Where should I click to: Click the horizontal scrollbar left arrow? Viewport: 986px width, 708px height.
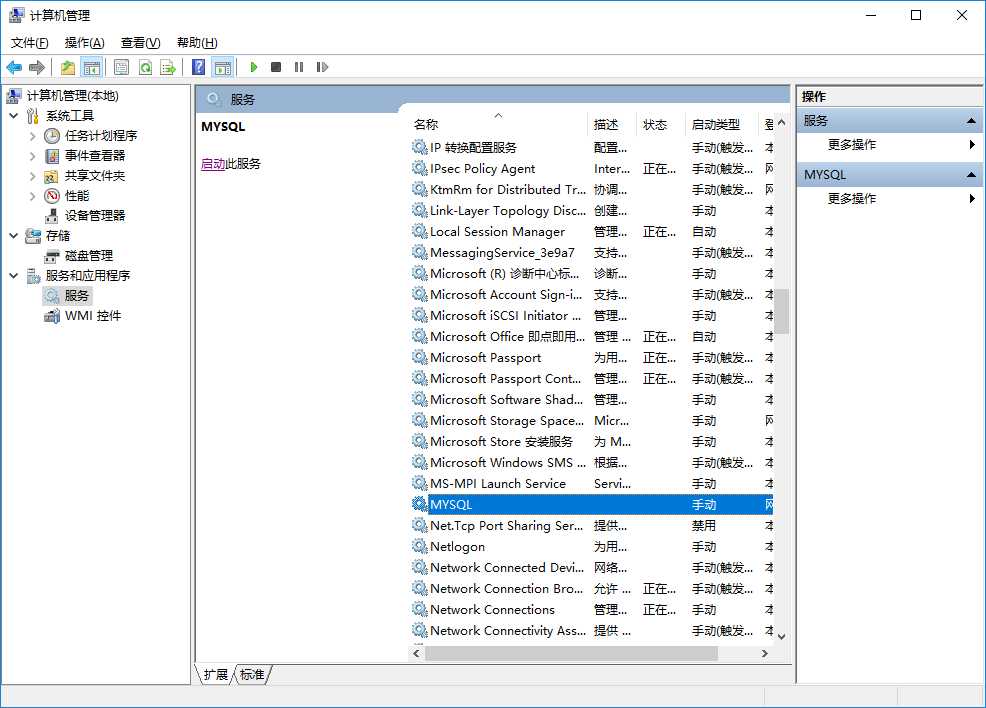[x=416, y=653]
